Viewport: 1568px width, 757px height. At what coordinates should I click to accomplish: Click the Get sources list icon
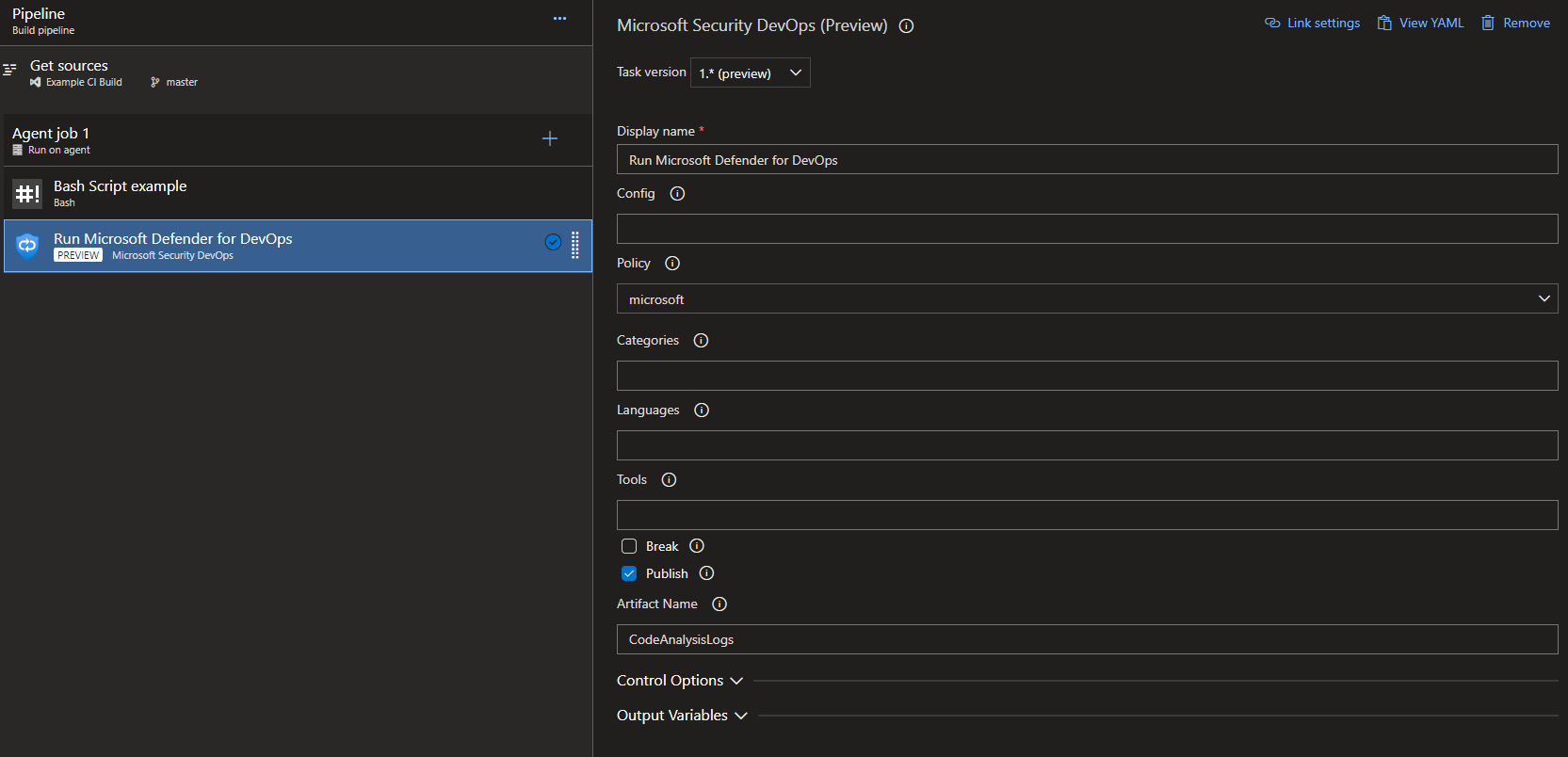pos(9,70)
